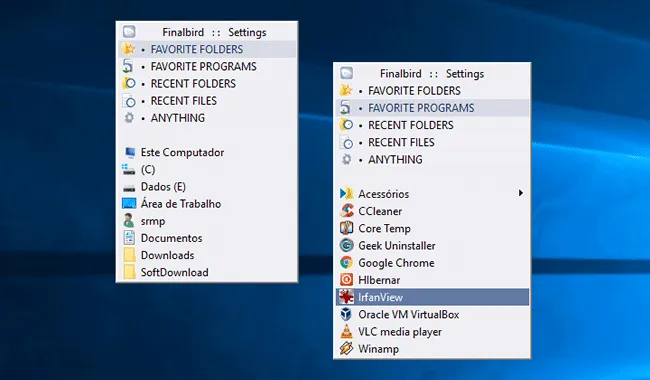Click the Core Temp icon
This screenshot has width=650, height=380.
click(x=347, y=228)
